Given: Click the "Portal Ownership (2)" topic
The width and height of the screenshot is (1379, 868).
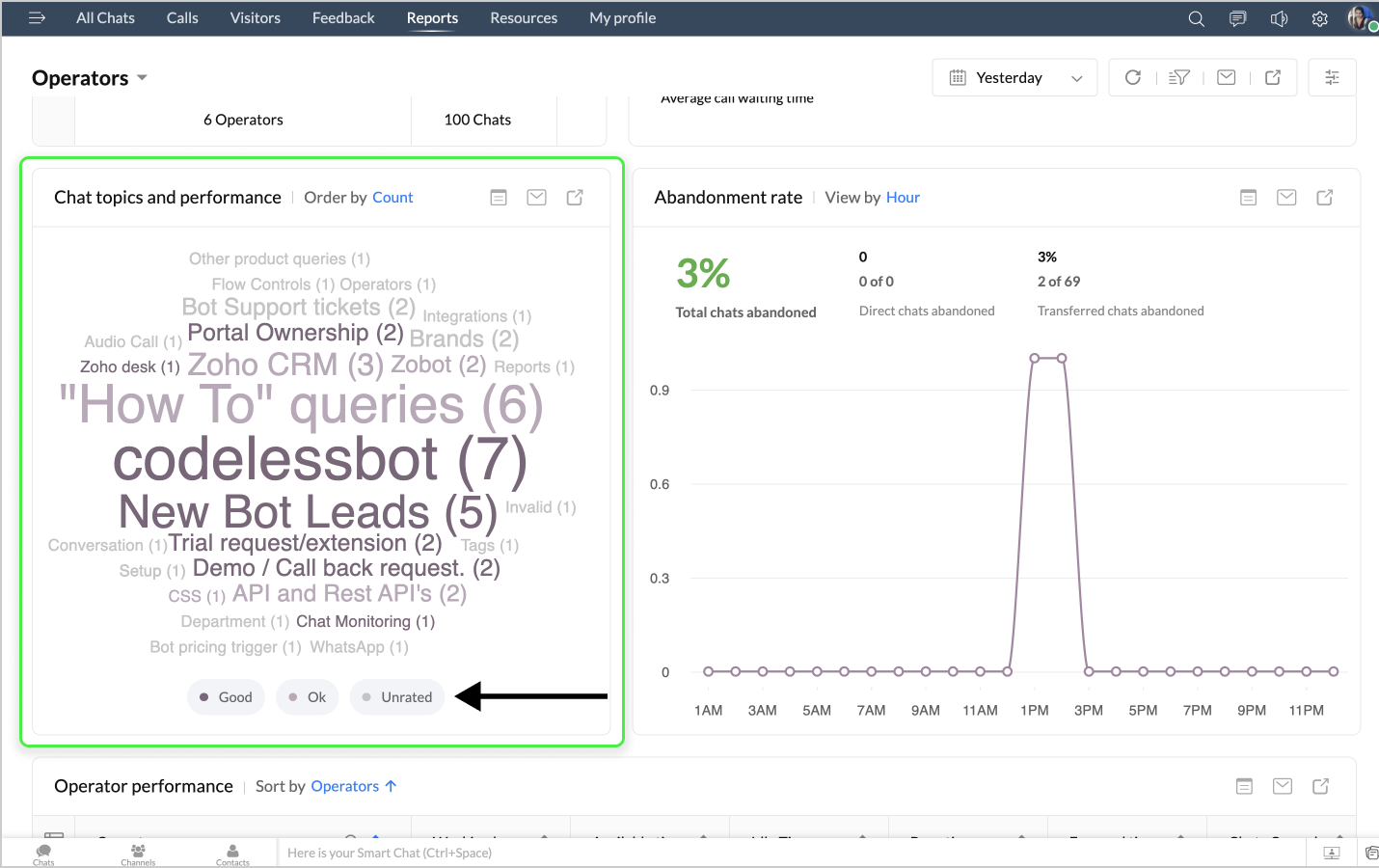Looking at the screenshot, I should click(x=295, y=333).
